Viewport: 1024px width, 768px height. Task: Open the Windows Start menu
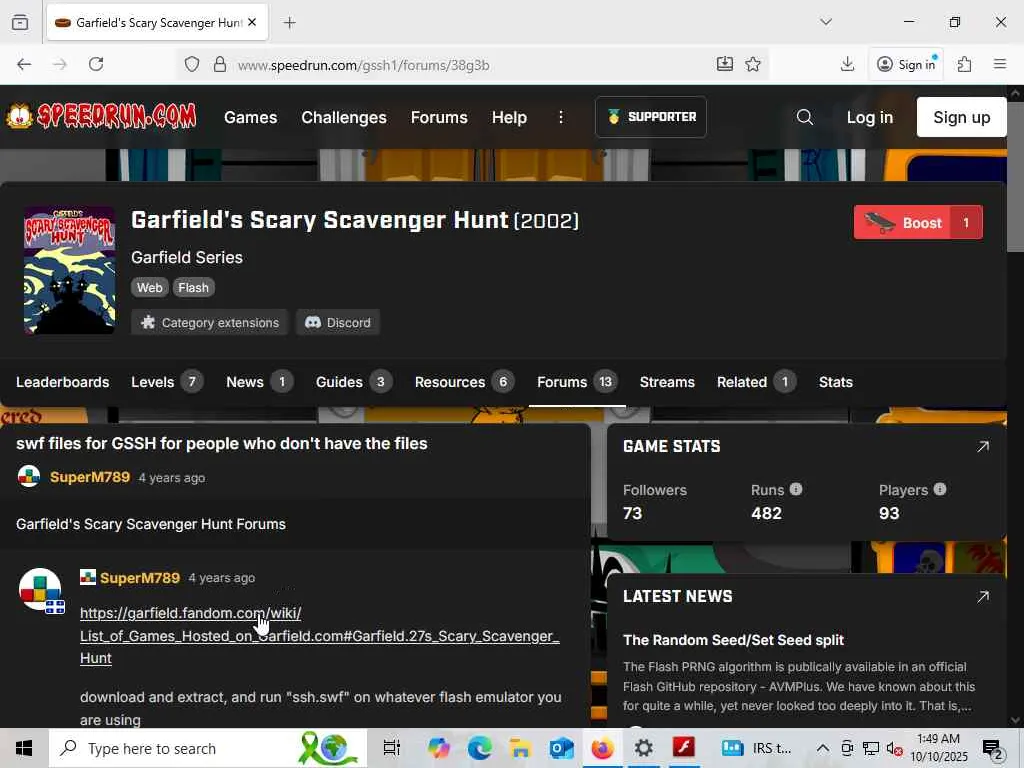pyautogui.click(x=24, y=748)
